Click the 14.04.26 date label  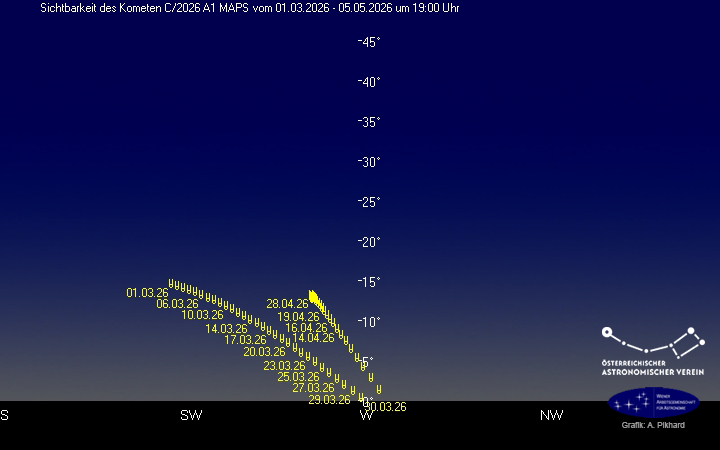click(313, 338)
